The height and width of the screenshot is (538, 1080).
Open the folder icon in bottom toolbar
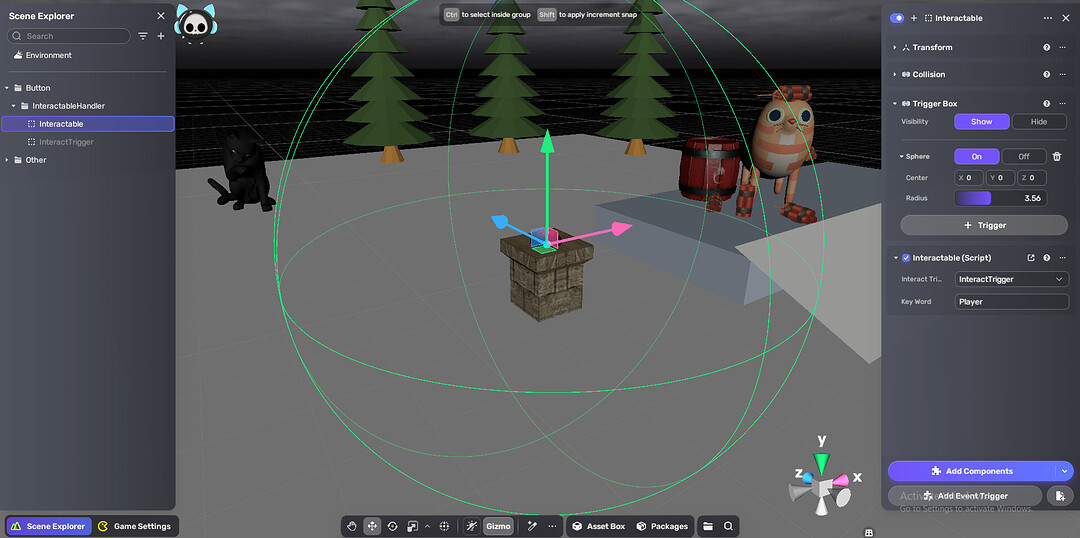click(x=708, y=526)
